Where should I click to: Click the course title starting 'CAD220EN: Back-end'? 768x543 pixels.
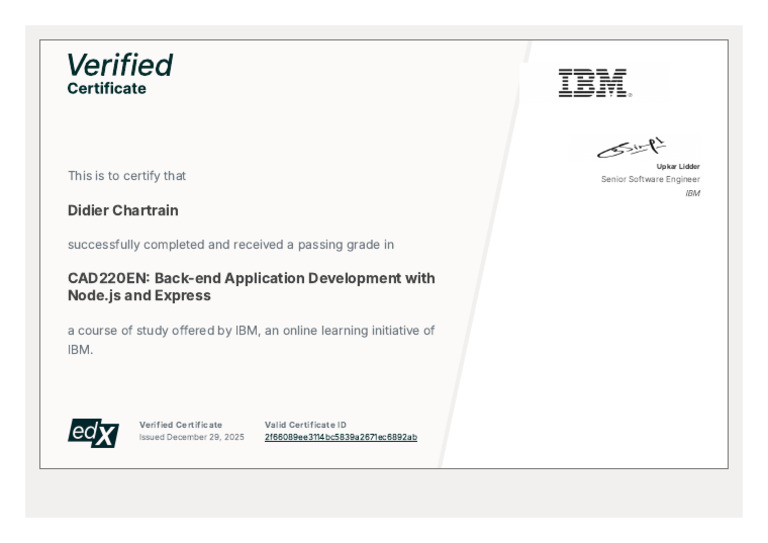[251, 286]
